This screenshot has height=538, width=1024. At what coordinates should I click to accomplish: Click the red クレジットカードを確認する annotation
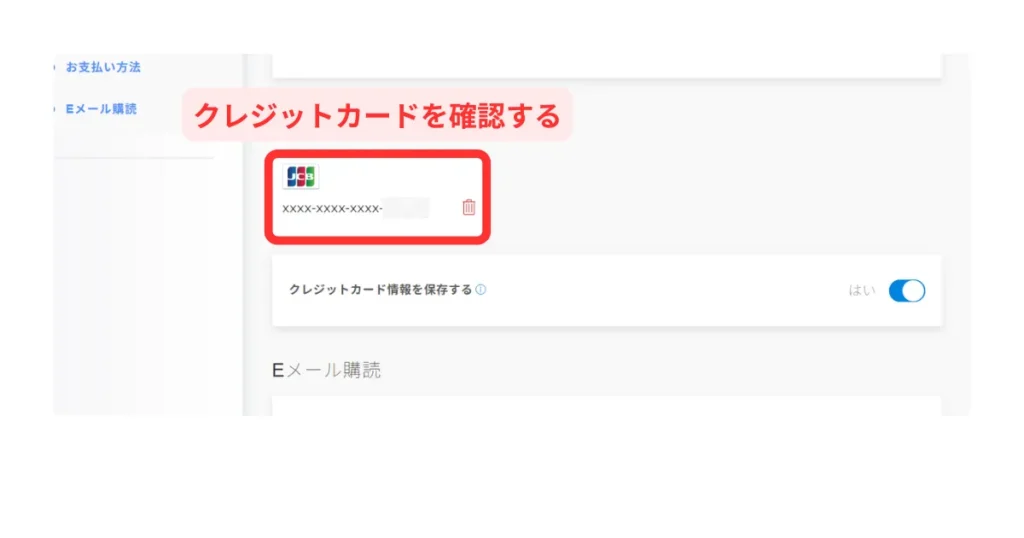(x=377, y=115)
